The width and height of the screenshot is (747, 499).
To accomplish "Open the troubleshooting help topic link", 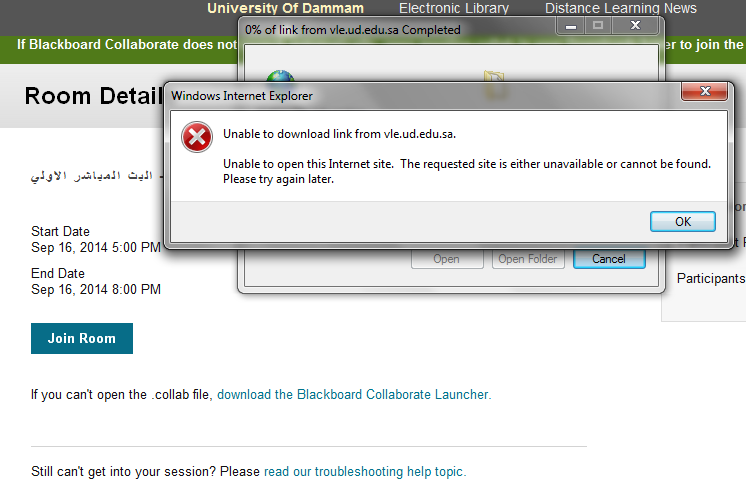I will click(364, 471).
